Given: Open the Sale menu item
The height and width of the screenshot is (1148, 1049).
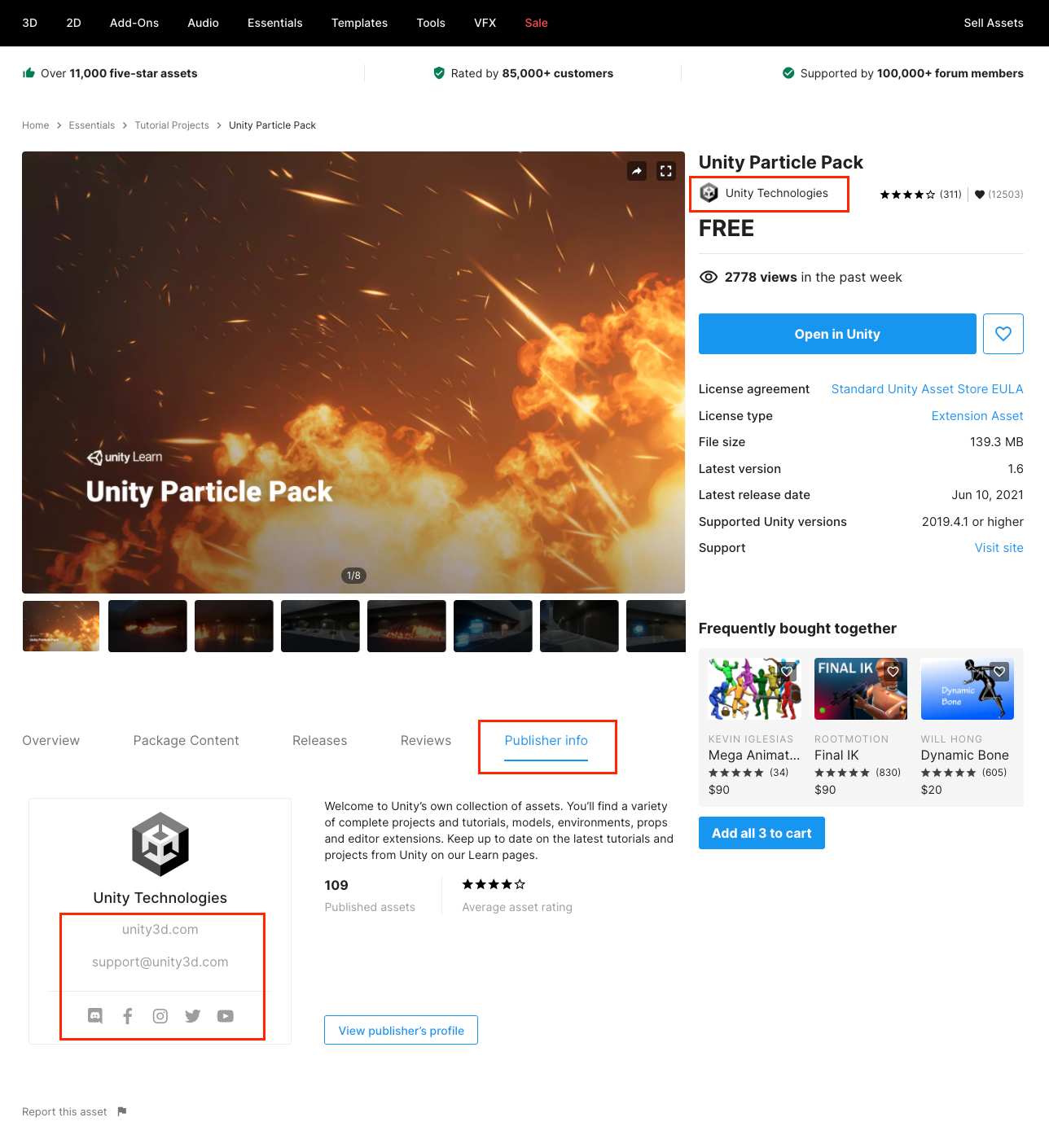Looking at the screenshot, I should [x=536, y=23].
